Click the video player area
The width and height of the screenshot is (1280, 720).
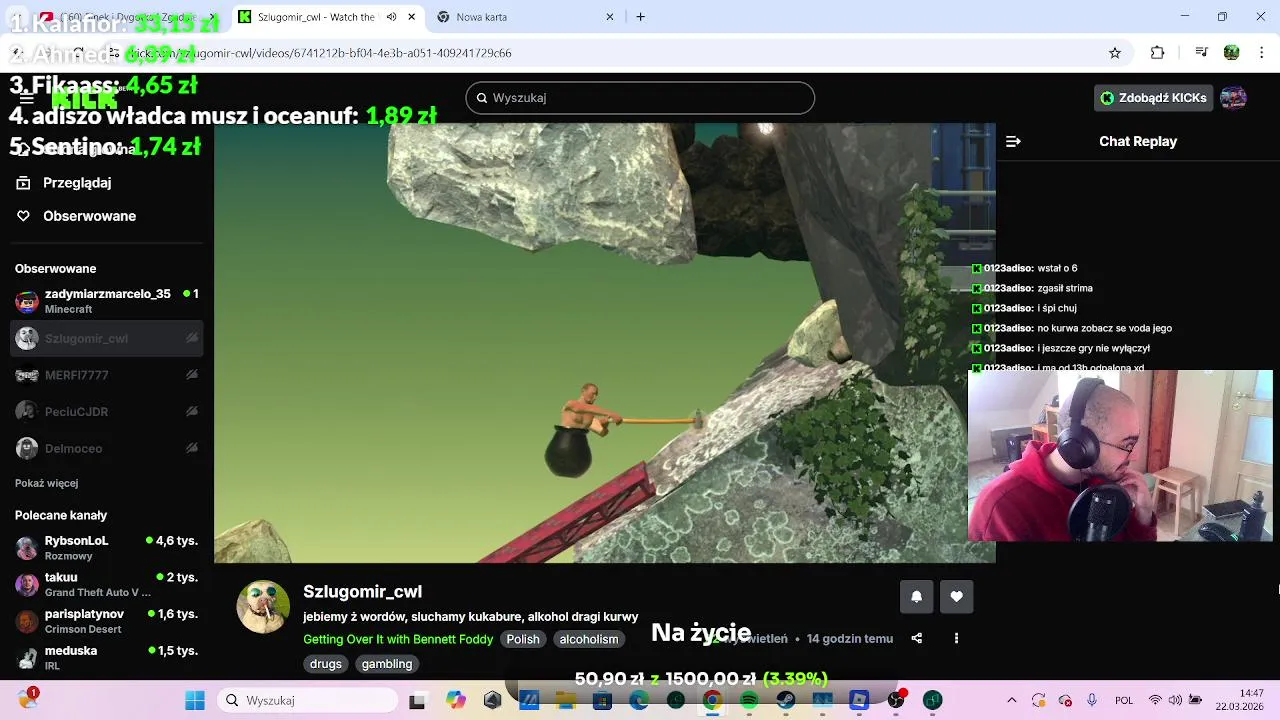605,343
